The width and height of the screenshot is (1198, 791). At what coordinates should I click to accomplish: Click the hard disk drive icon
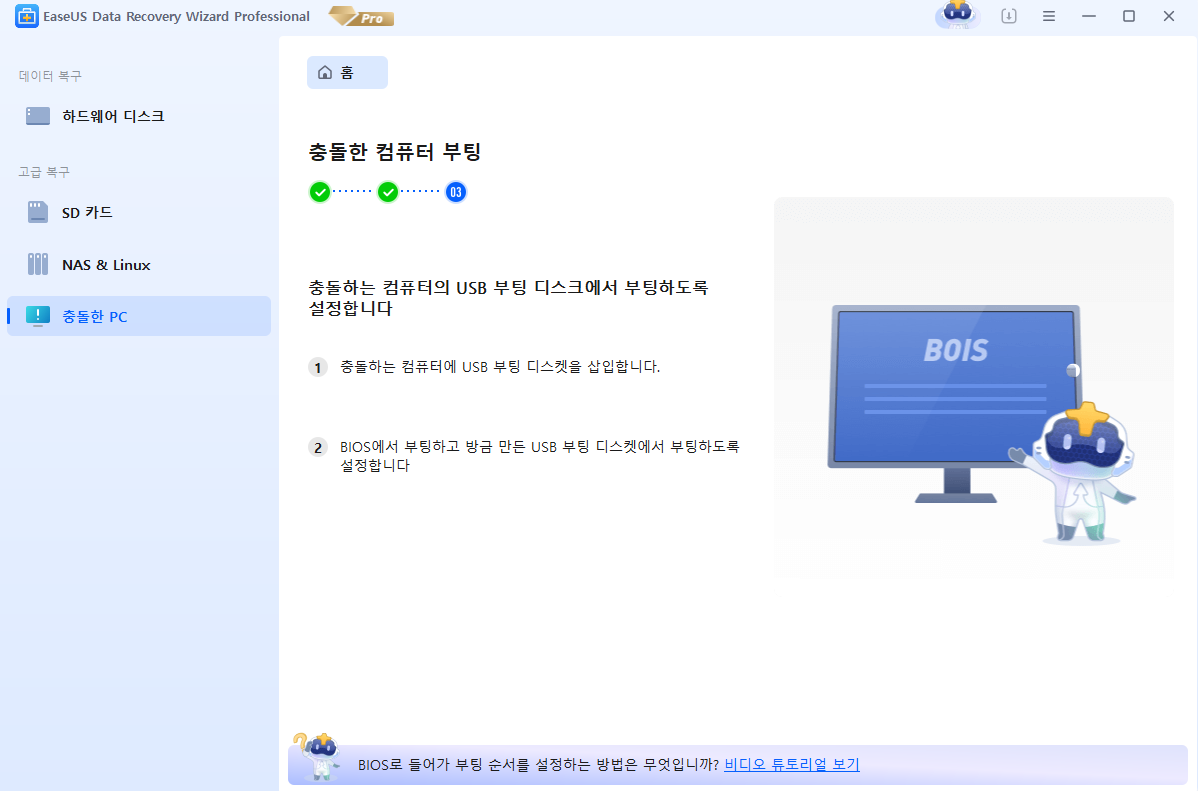[x=37, y=116]
